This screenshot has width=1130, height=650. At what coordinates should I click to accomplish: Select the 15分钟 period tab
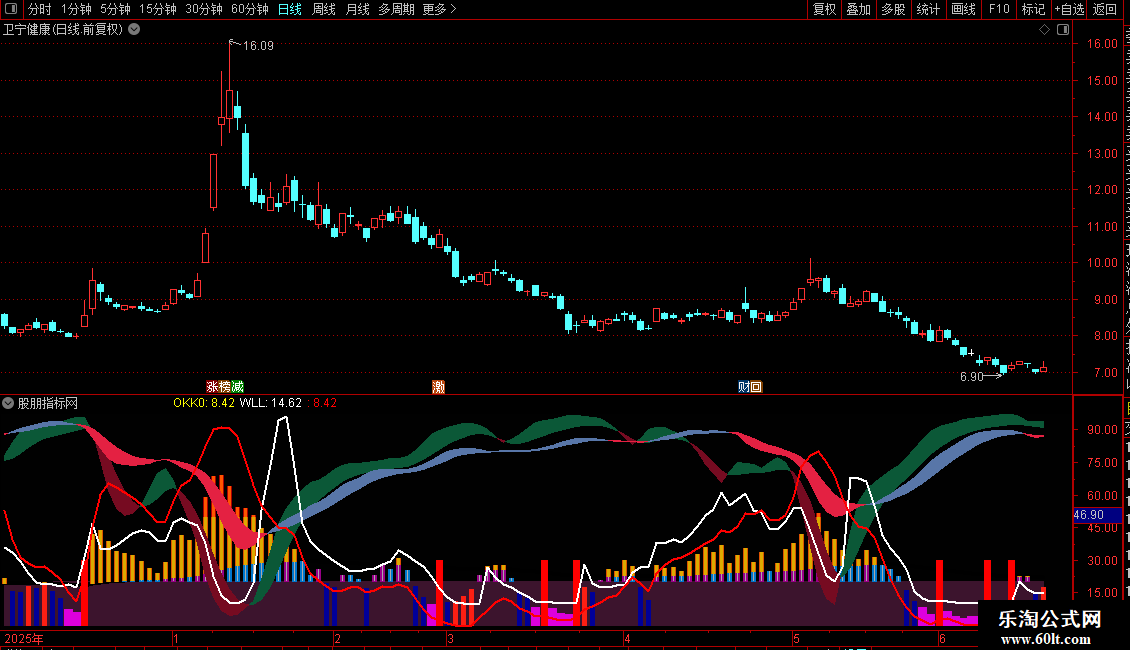pyautogui.click(x=158, y=9)
